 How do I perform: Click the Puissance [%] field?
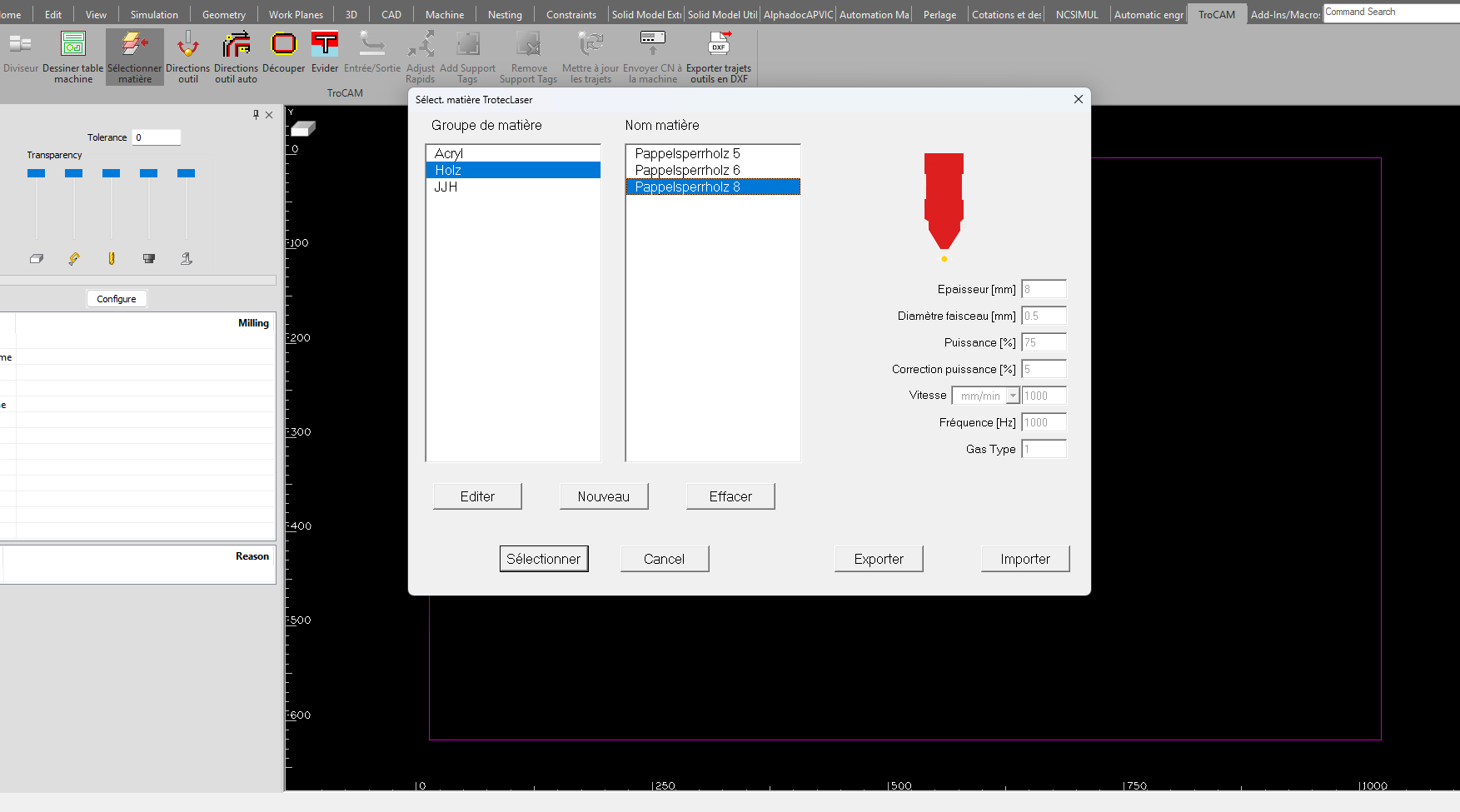[x=1044, y=342]
